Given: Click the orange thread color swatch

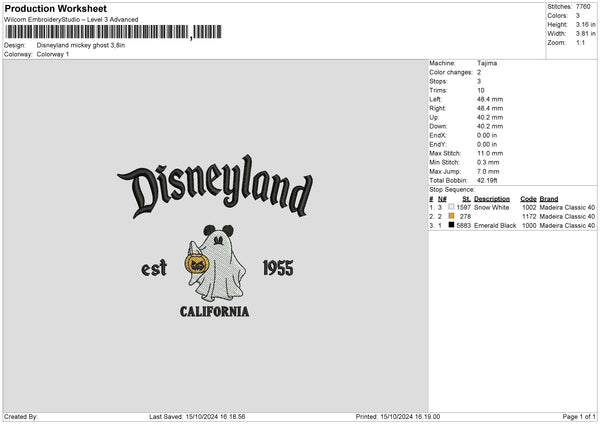Looking at the screenshot, I should coord(451,216).
